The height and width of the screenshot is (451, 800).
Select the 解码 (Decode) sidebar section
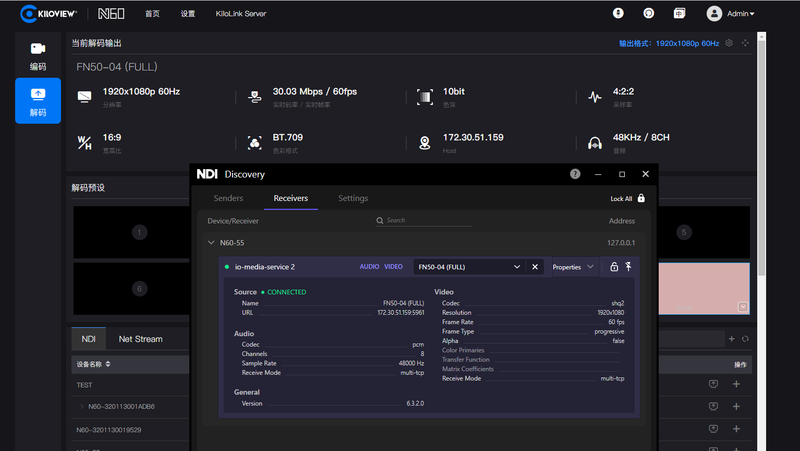click(38, 101)
